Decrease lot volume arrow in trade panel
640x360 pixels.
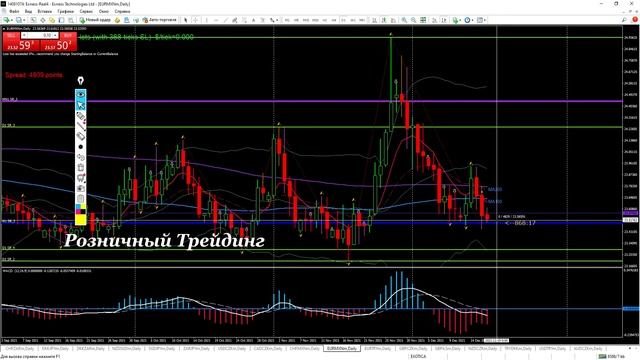[24, 36]
